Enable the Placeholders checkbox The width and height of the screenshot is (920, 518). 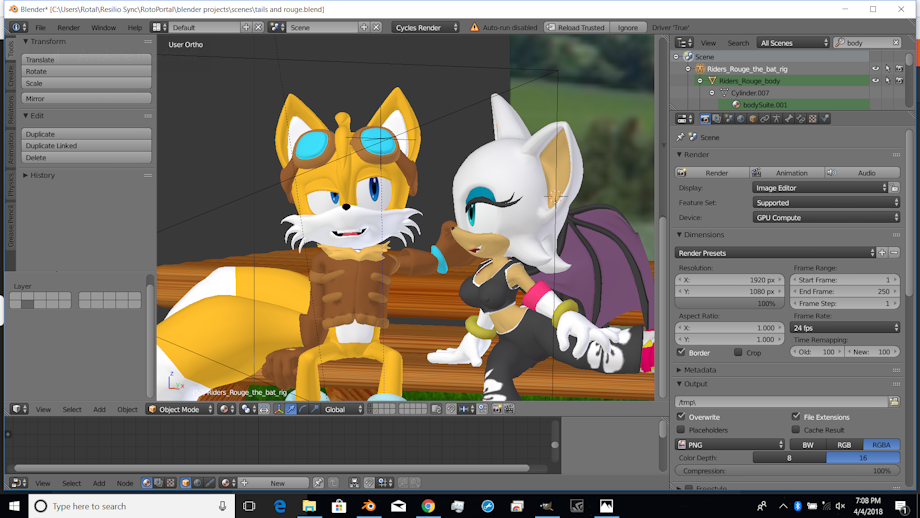681,429
